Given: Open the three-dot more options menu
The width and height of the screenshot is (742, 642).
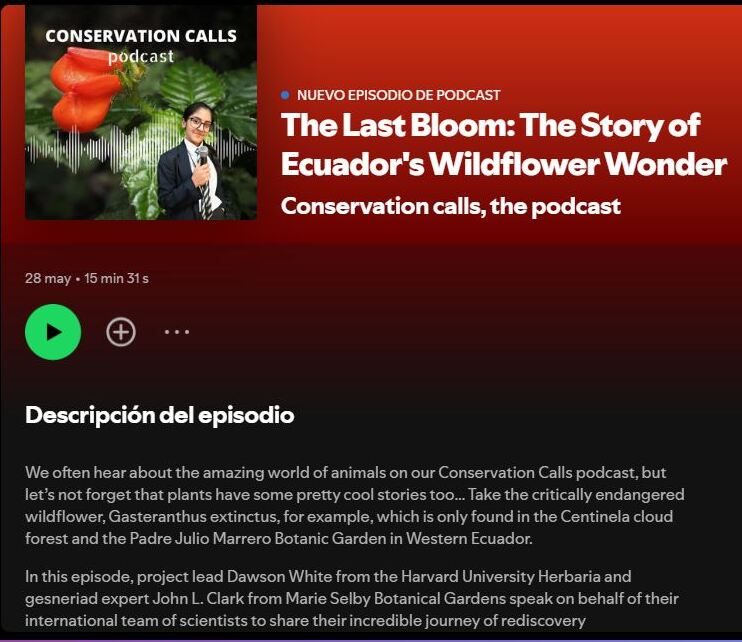Looking at the screenshot, I should pyautogui.click(x=177, y=332).
